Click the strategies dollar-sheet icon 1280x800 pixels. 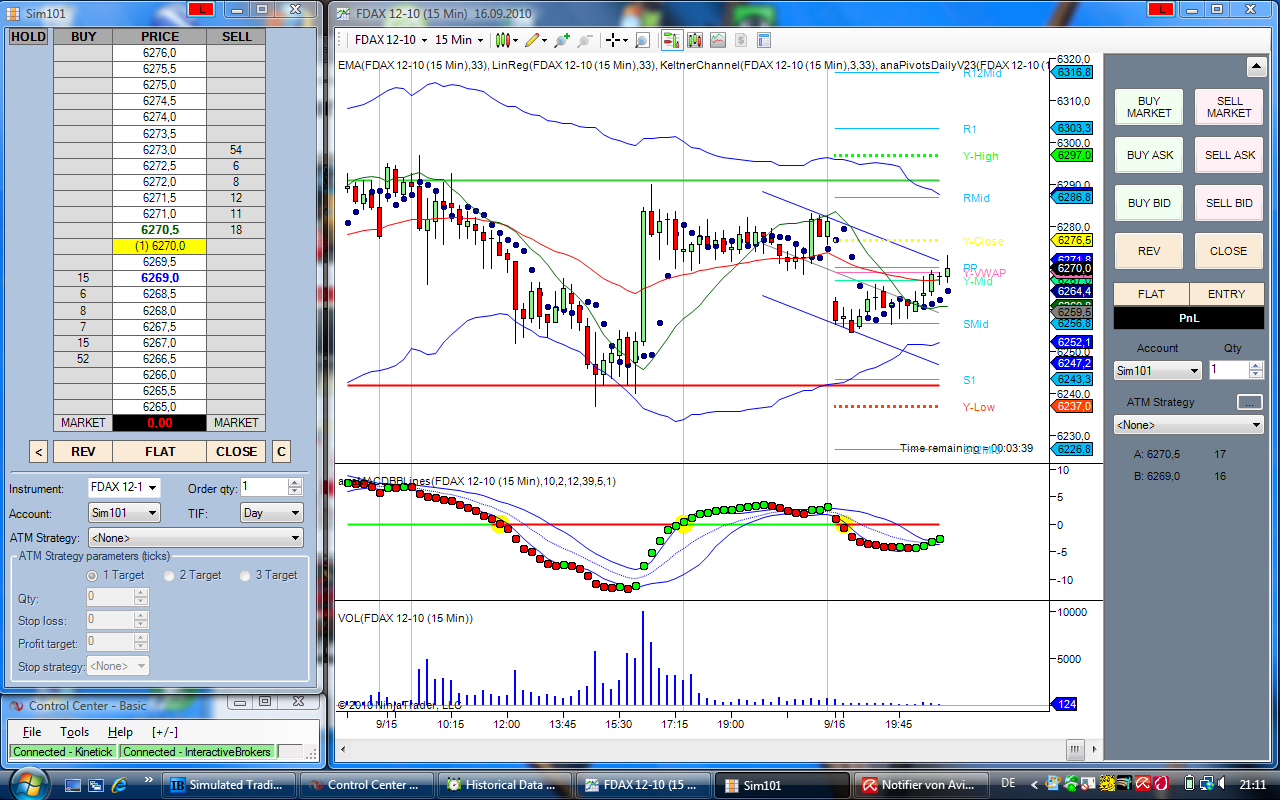(741, 40)
